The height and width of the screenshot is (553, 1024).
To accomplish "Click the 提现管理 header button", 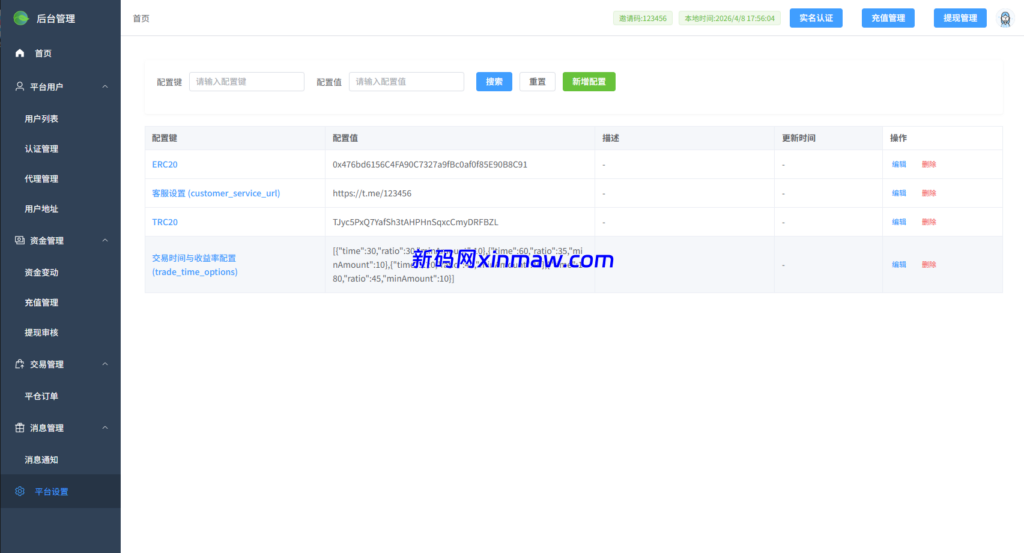I will tap(960, 18).
